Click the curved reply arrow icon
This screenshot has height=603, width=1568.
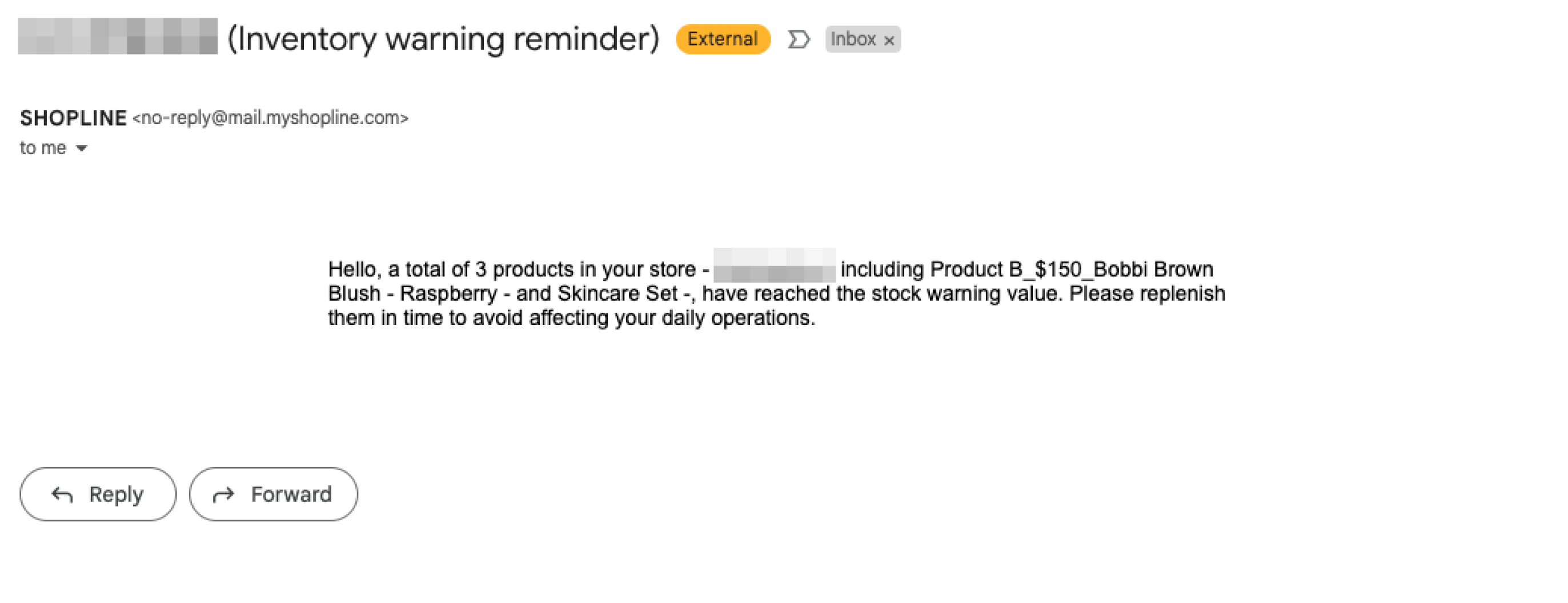point(62,495)
